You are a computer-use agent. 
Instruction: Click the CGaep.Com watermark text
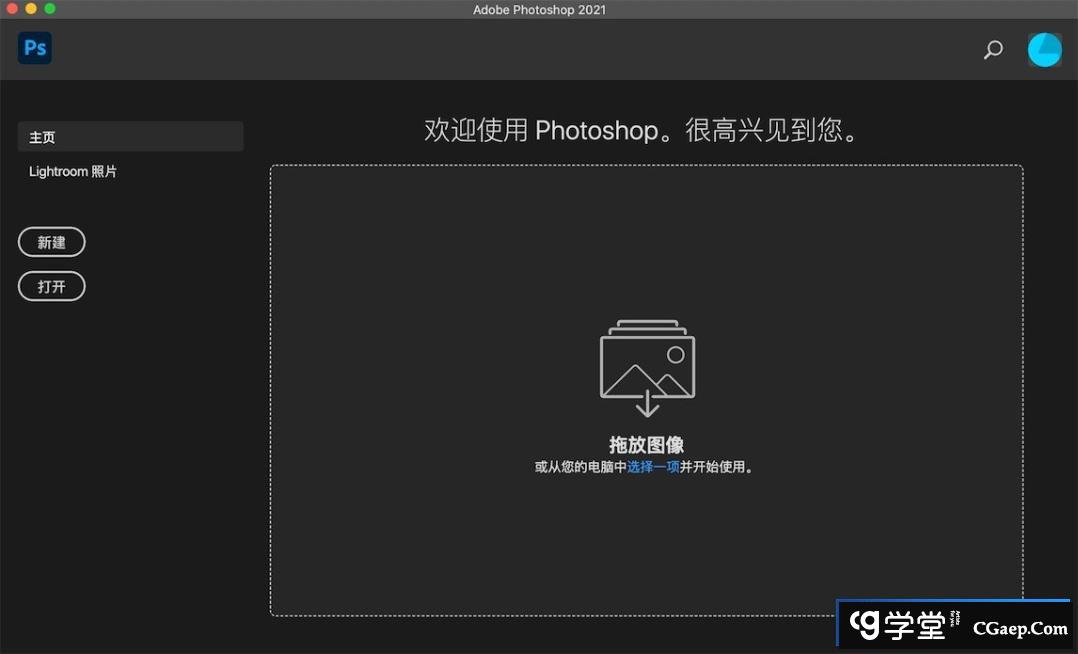[1020, 628]
